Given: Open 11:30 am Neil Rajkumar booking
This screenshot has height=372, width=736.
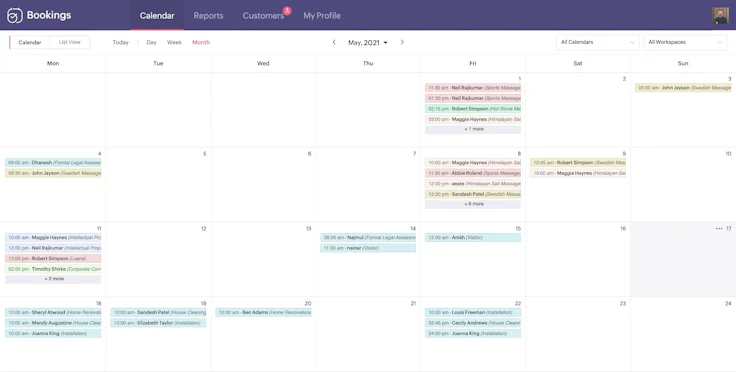Looking at the screenshot, I should point(473,88).
